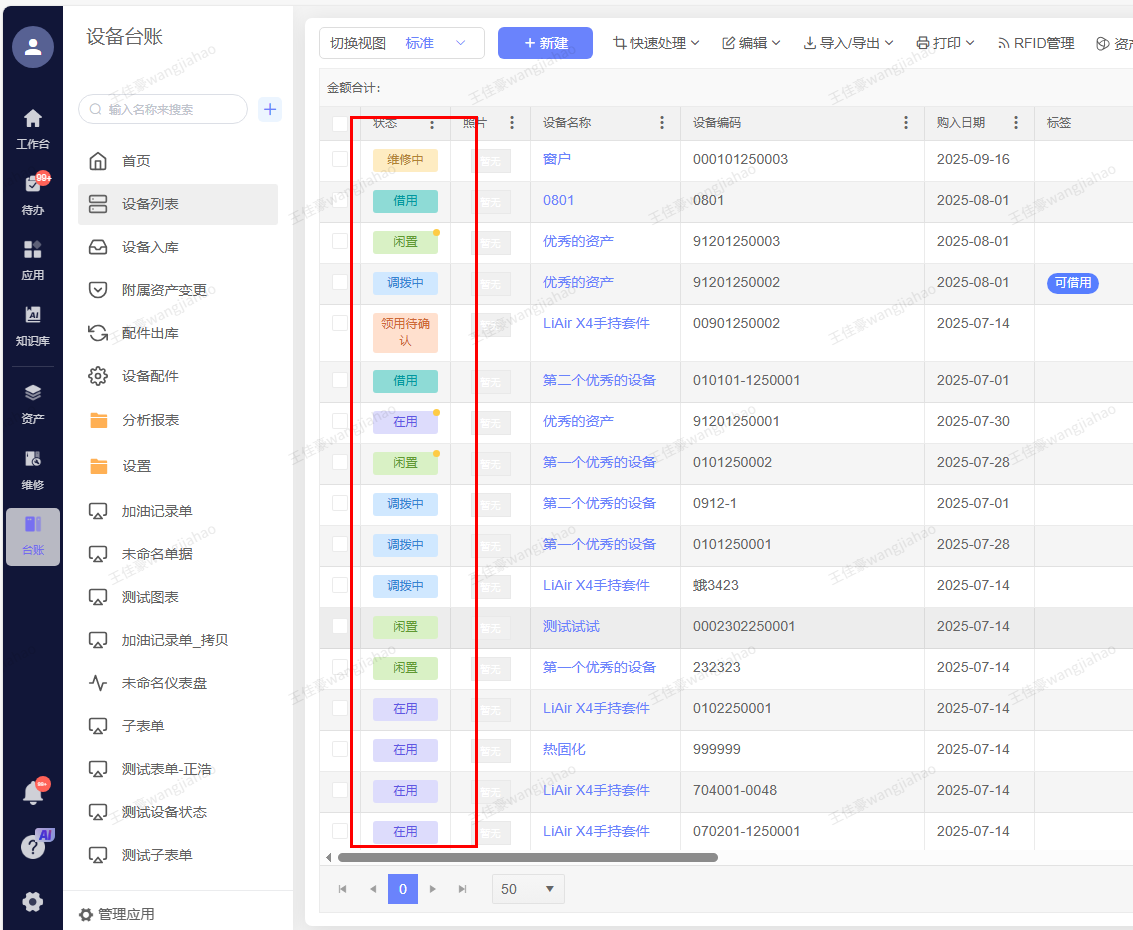Open the page size 50 dropdown
The image size is (1133, 930).
pos(528,889)
